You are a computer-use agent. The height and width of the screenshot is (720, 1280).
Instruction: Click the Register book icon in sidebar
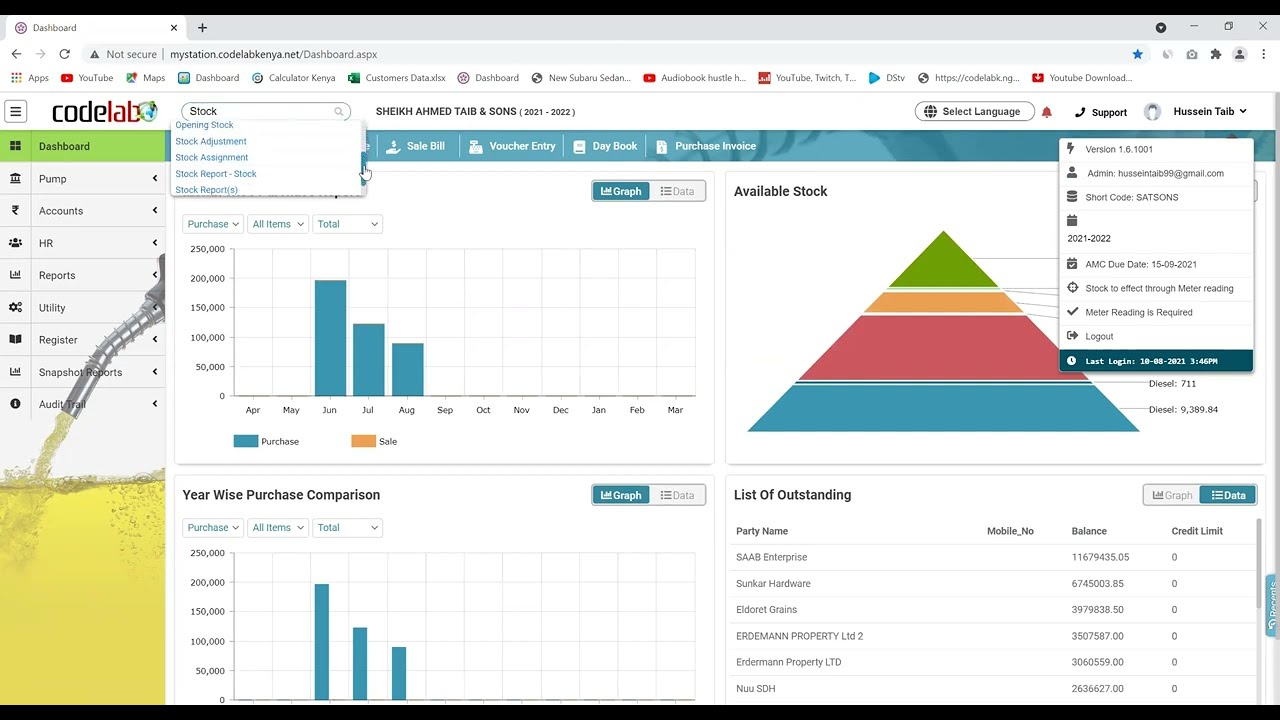[x=15, y=340]
